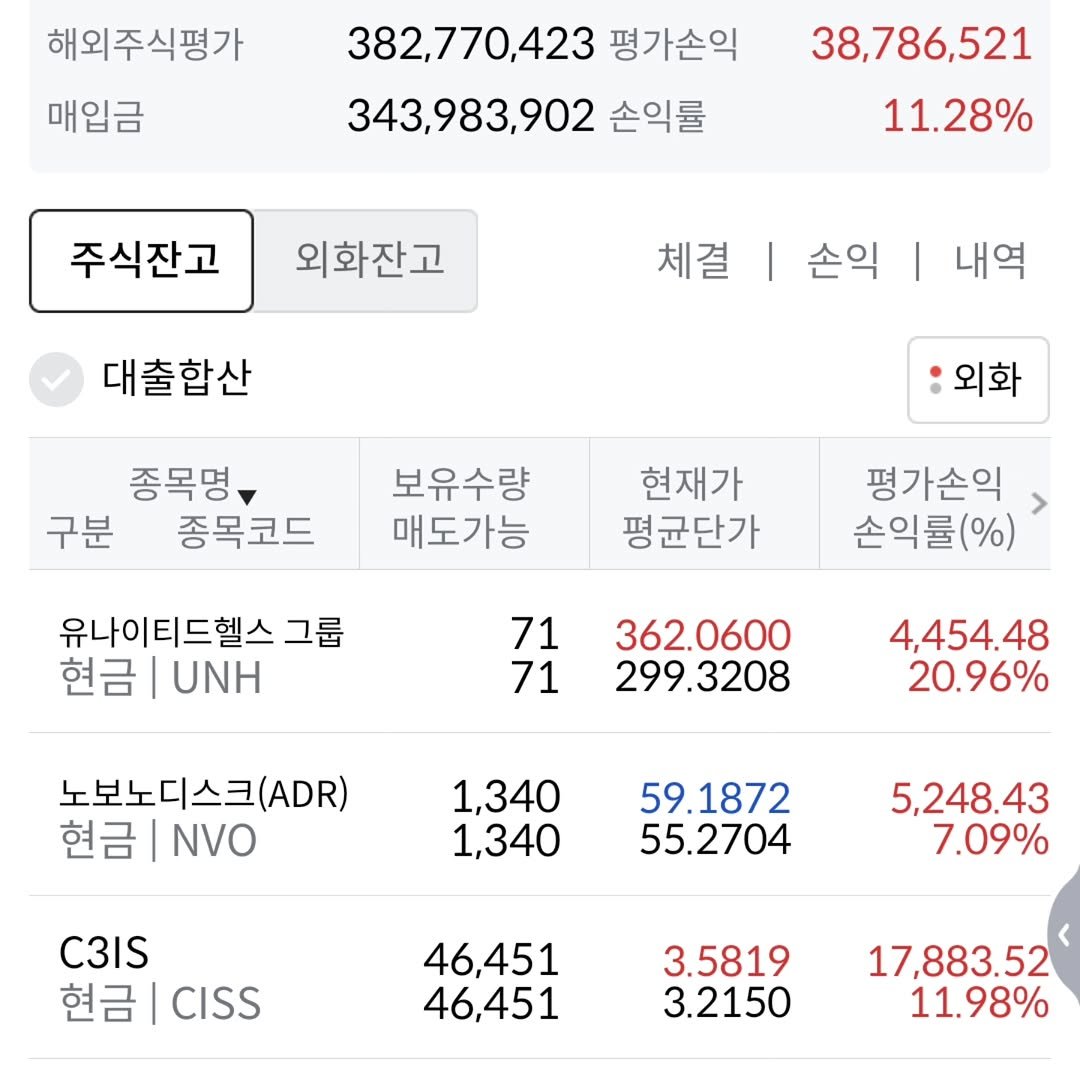View the 내역 link
Image resolution: width=1080 pixels, height=1080 pixels.
click(990, 261)
